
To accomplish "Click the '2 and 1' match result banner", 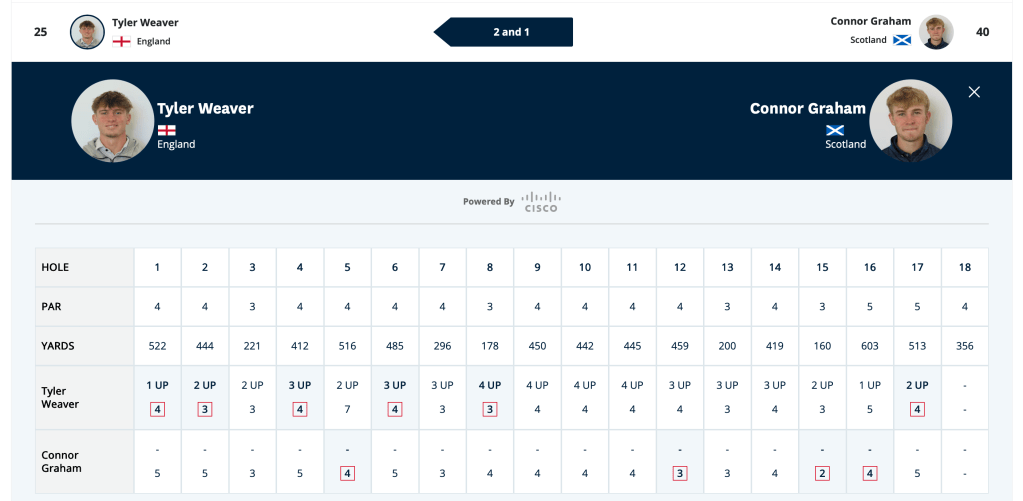I will click(x=511, y=32).
